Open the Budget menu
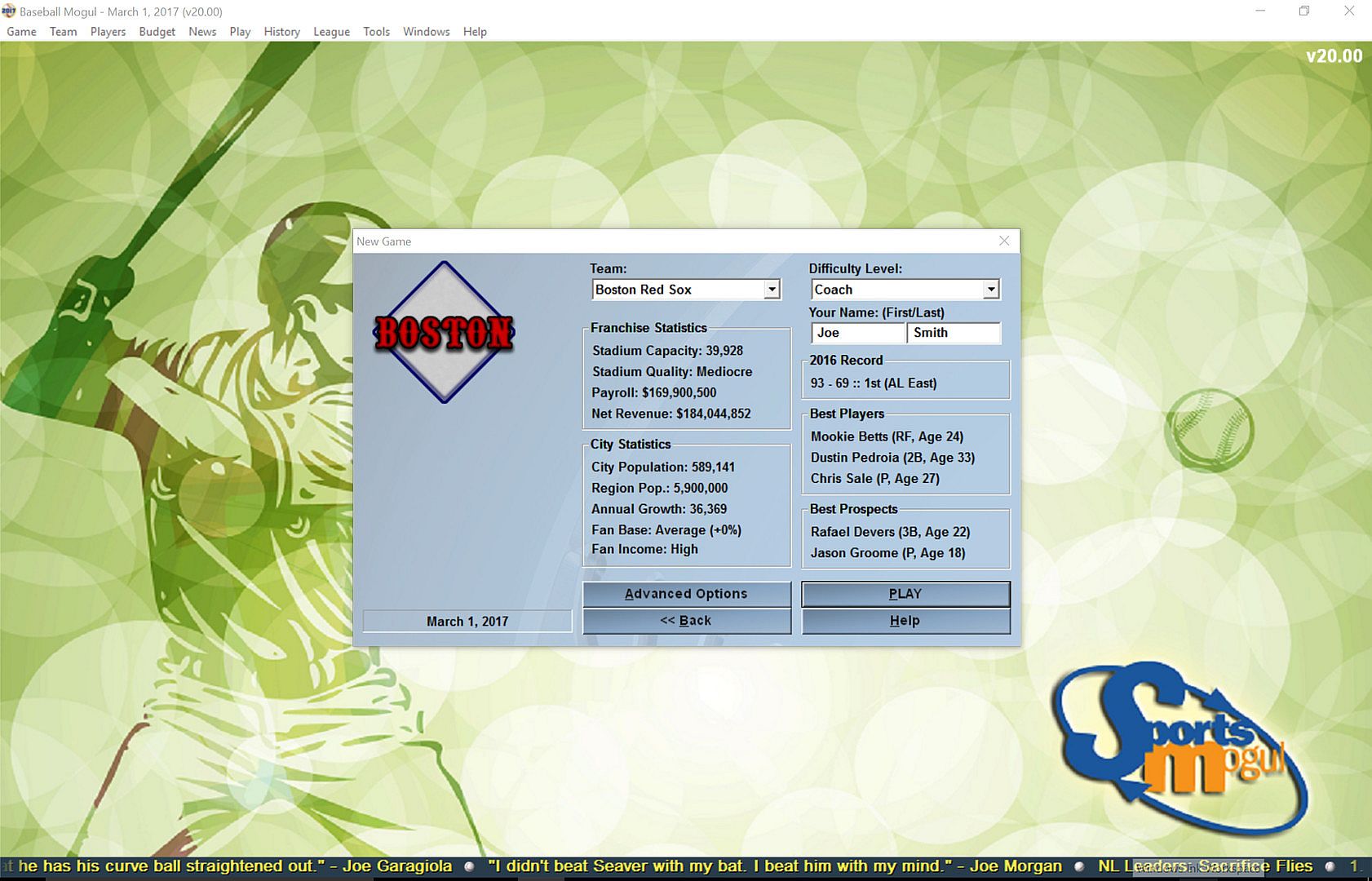This screenshot has height=881, width=1372. click(157, 32)
